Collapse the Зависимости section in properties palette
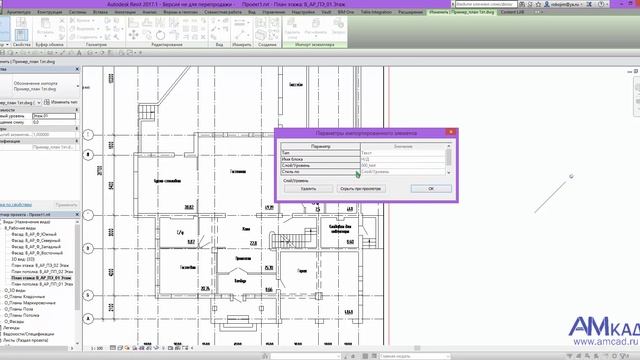The height and width of the screenshot is (360, 640). pyautogui.click(x=77, y=110)
